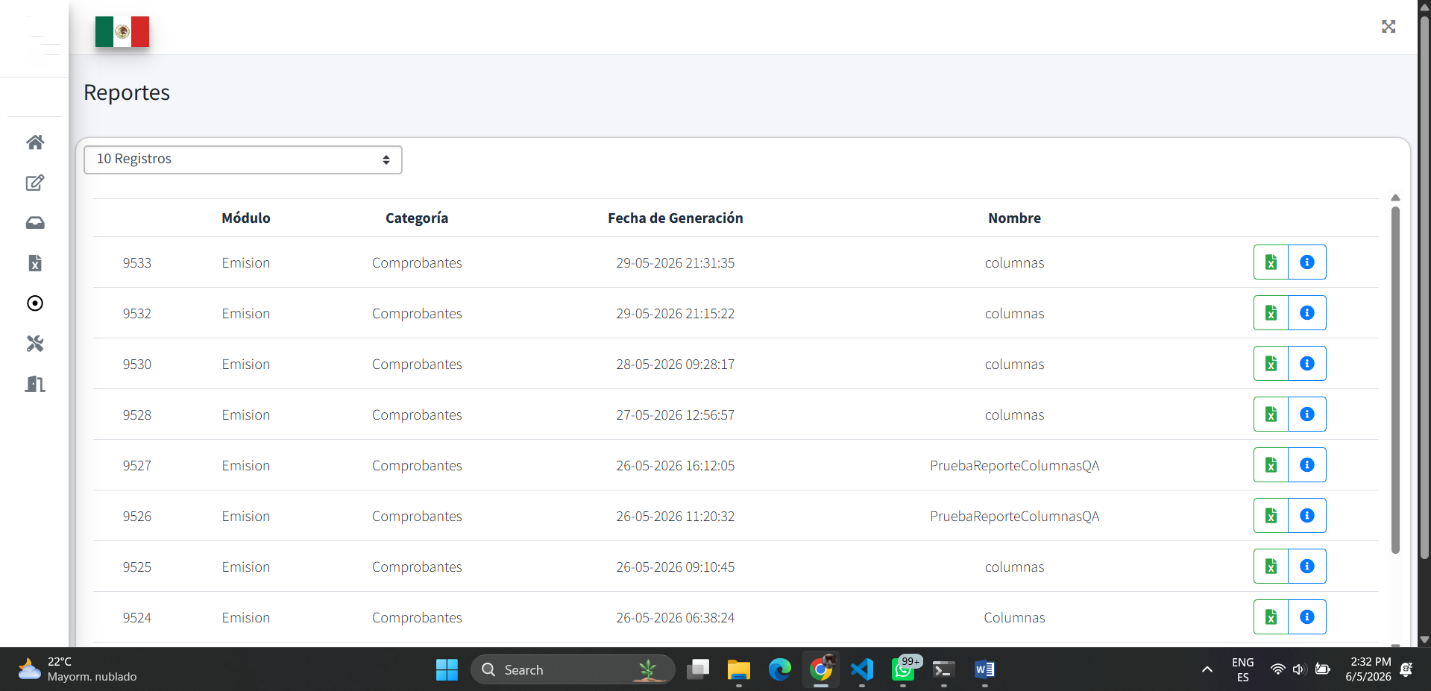This screenshot has width=1431, height=691.
Task: Open Task View from taskbar
Action: pos(698,669)
